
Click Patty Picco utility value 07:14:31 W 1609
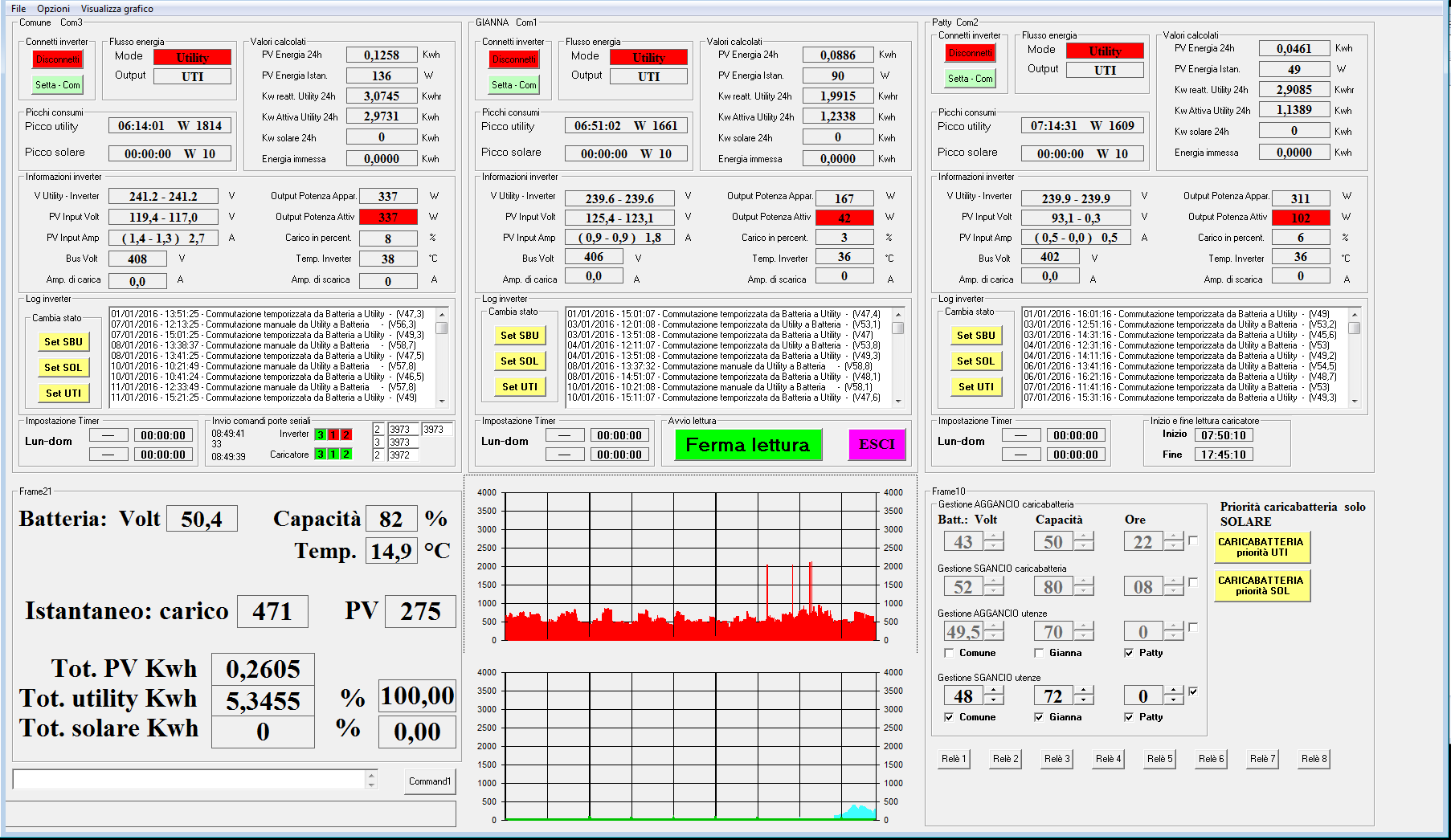point(1083,125)
